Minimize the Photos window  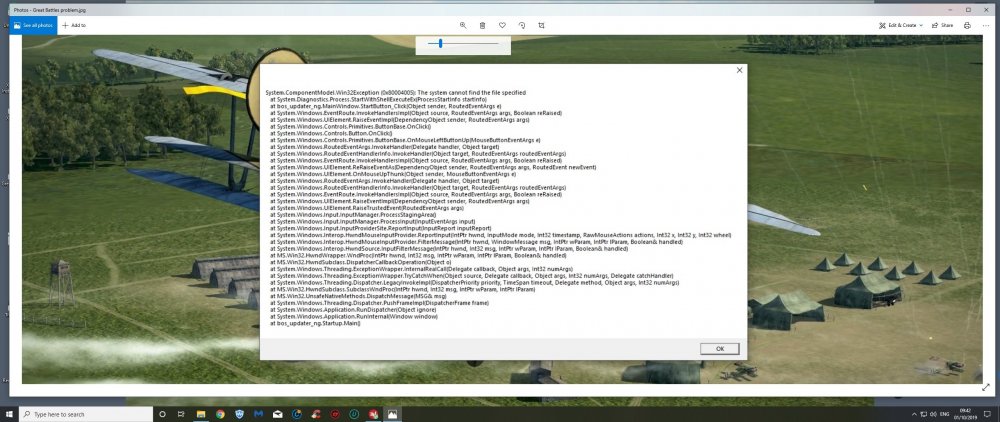[950, 10]
